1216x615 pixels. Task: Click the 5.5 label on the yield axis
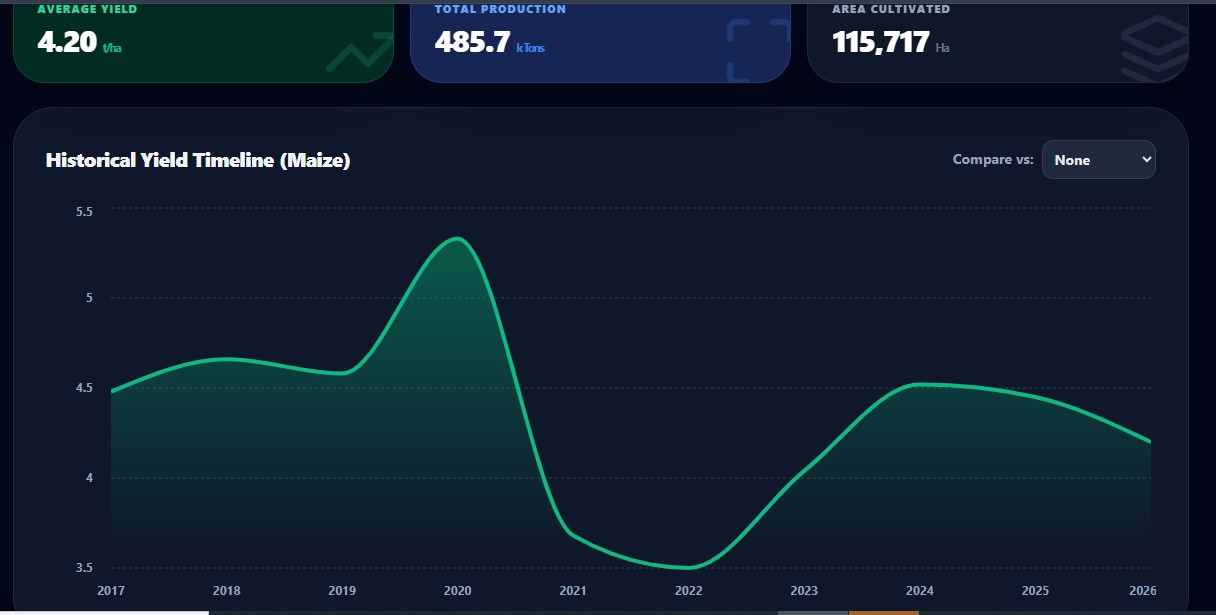click(84, 212)
